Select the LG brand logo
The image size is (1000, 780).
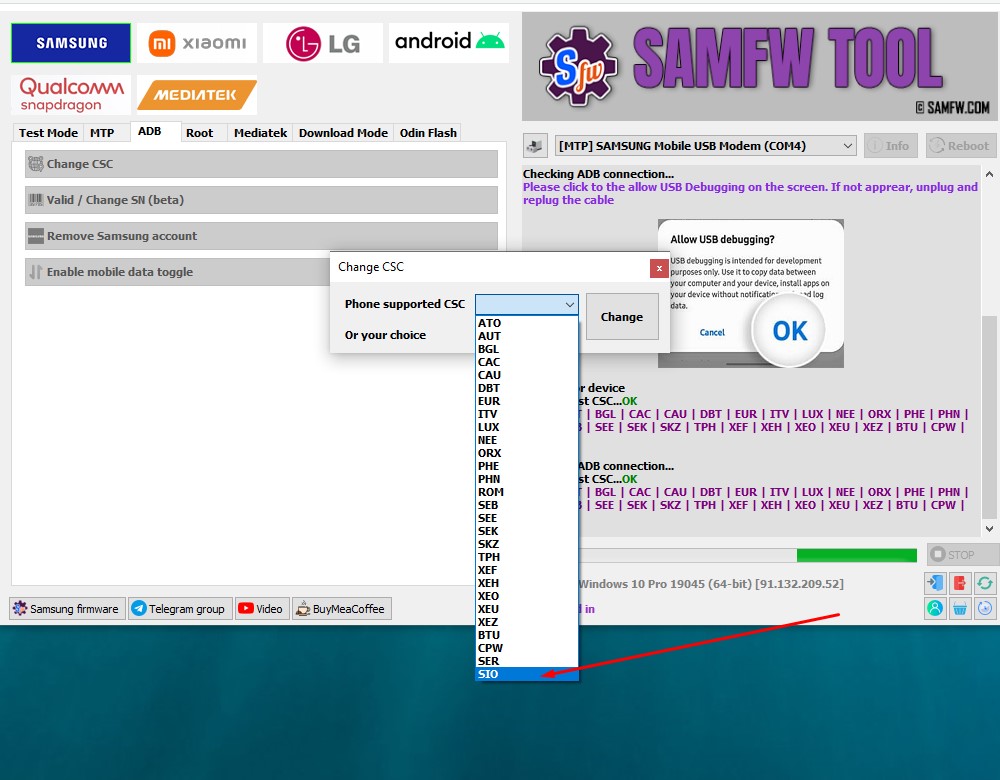323,43
